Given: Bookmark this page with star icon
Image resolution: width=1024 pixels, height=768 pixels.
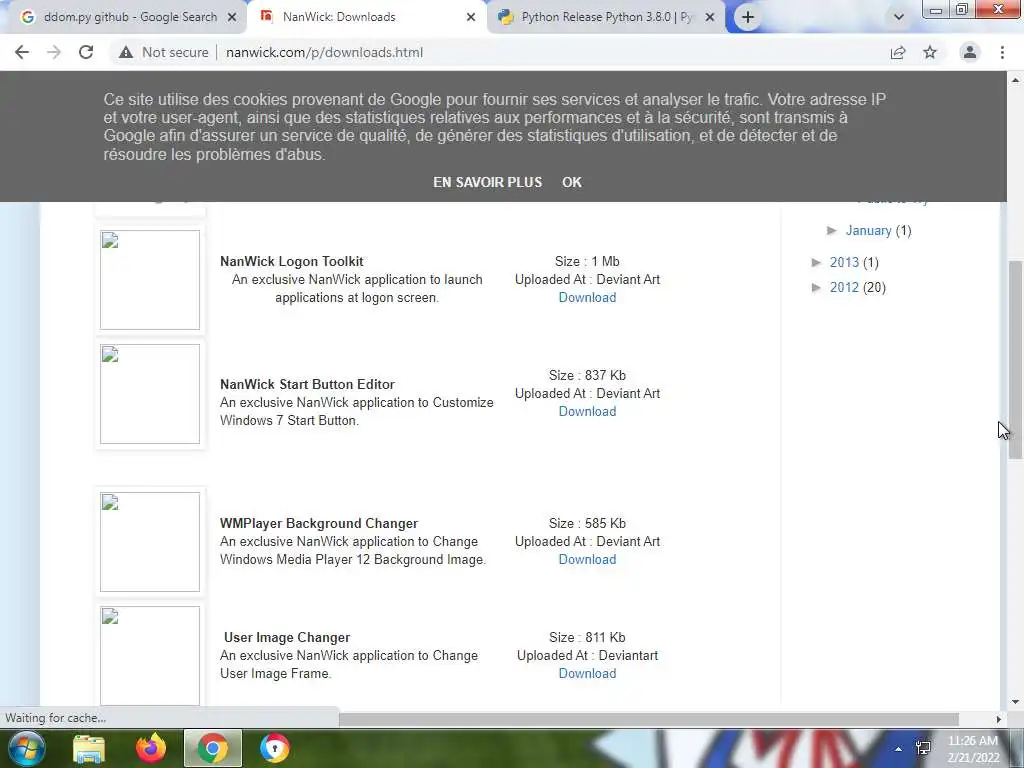Looking at the screenshot, I should (930, 52).
